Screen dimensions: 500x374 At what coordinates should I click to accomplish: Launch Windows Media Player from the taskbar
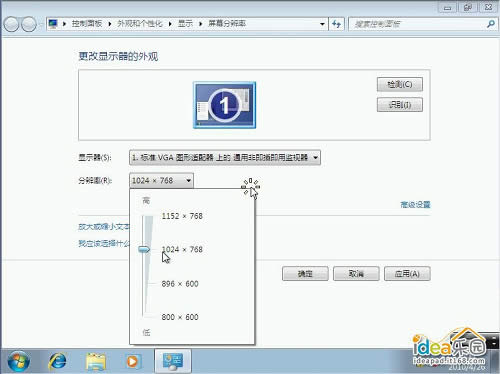tap(133, 362)
